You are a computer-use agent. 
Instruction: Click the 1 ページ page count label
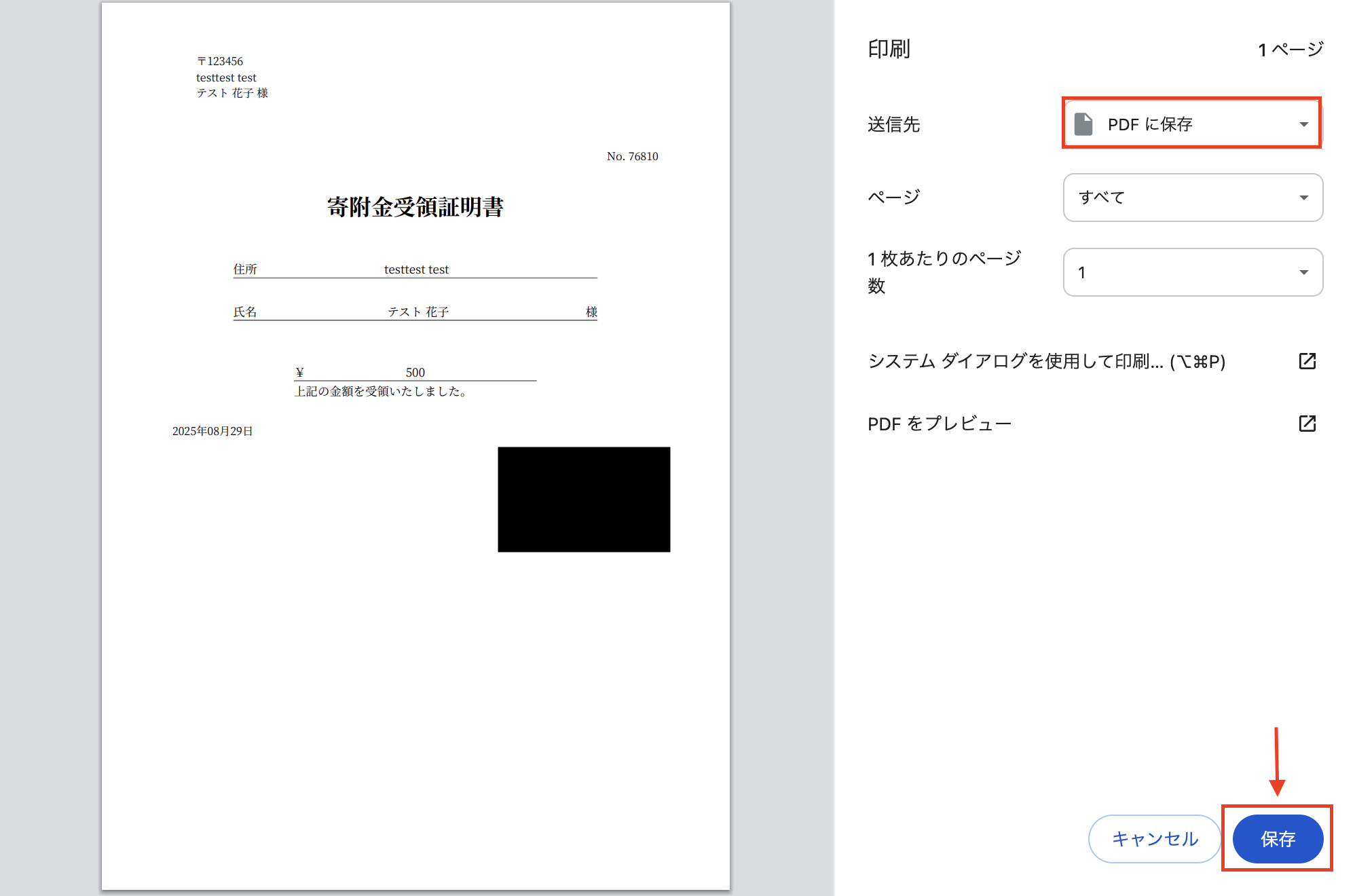(1291, 48)
